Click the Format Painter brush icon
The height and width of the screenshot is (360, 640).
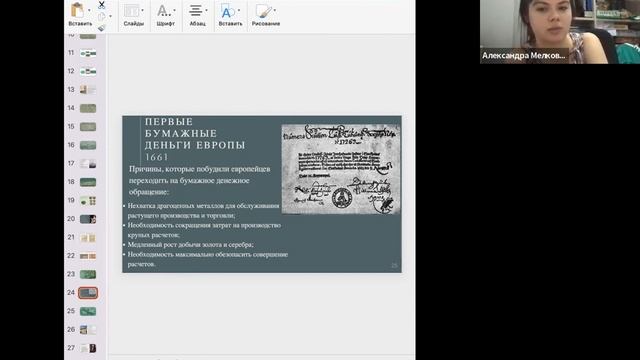(102, 27)
